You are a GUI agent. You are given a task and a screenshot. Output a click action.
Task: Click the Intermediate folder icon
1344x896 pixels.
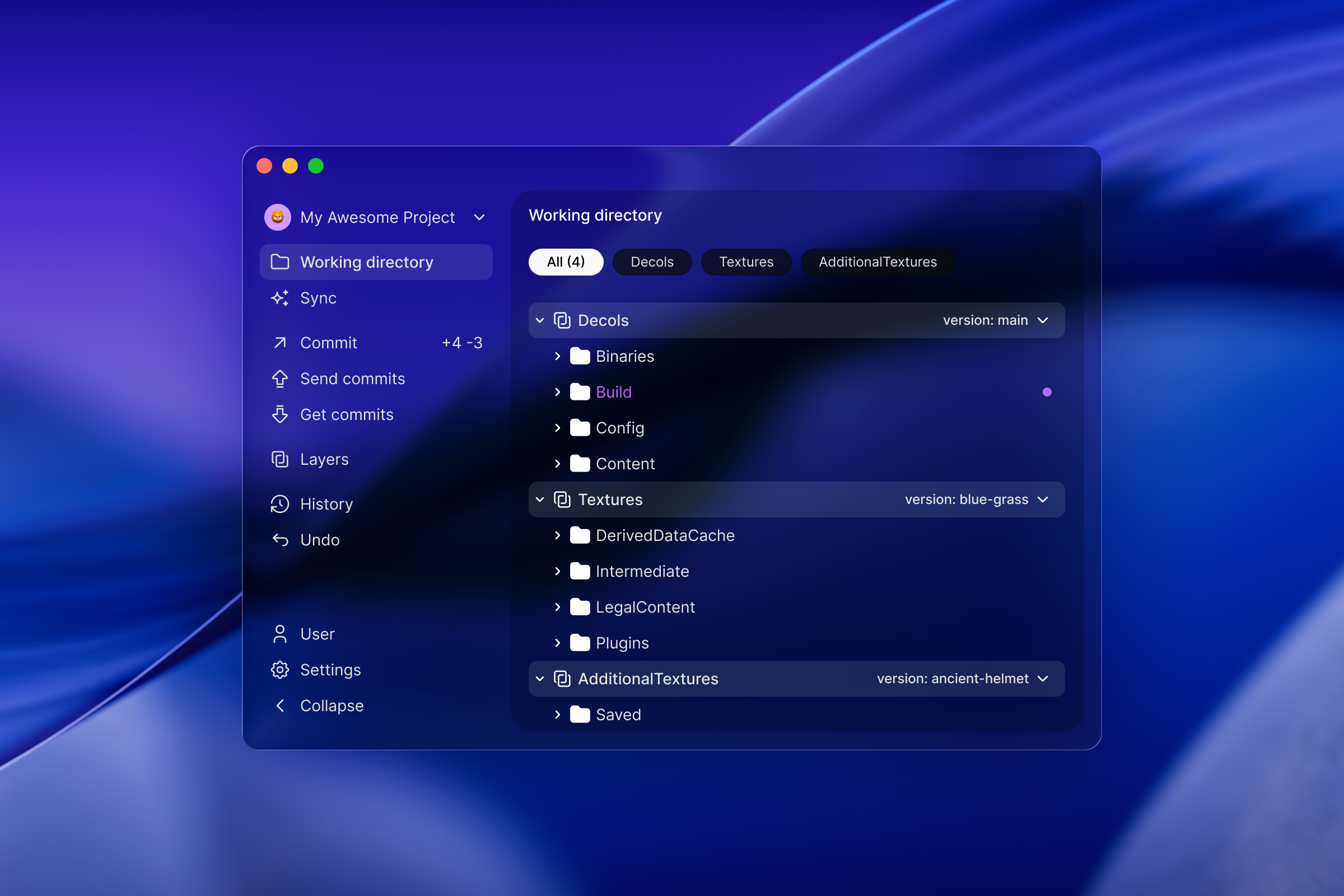[x=580, y=571]
